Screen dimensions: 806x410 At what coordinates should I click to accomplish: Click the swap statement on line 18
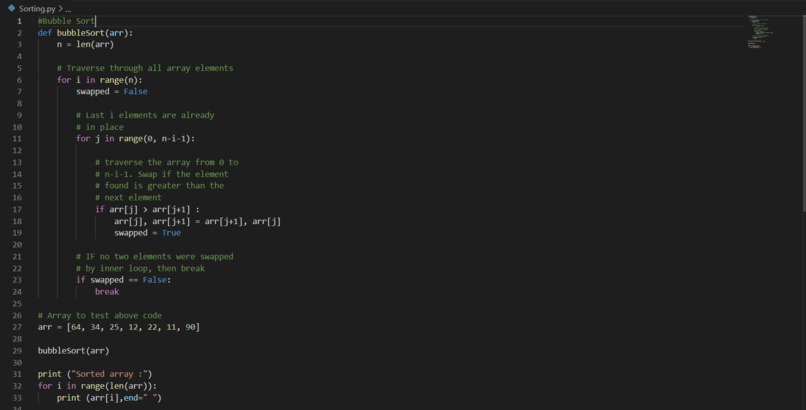[197, 221]
